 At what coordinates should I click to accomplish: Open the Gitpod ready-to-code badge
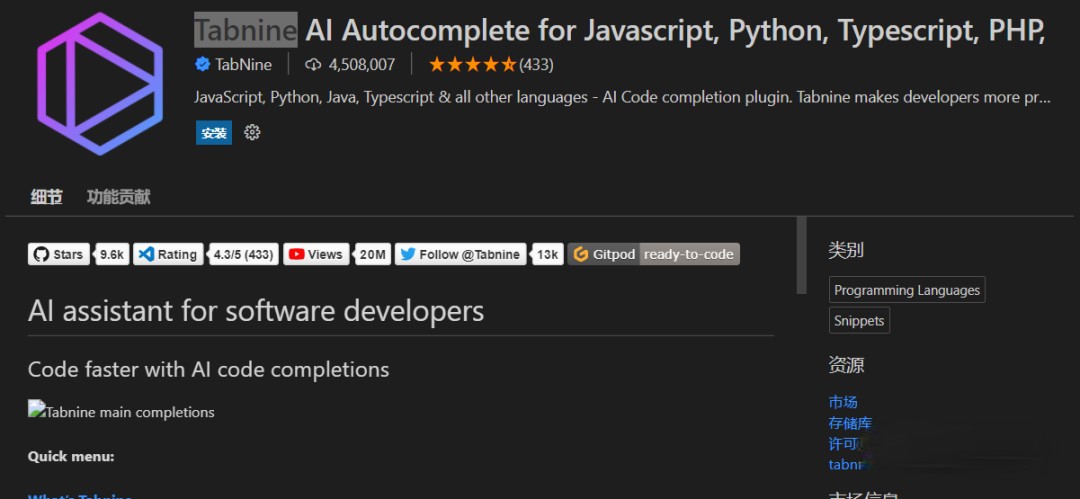pyautogui.click(x=654, y=254)
